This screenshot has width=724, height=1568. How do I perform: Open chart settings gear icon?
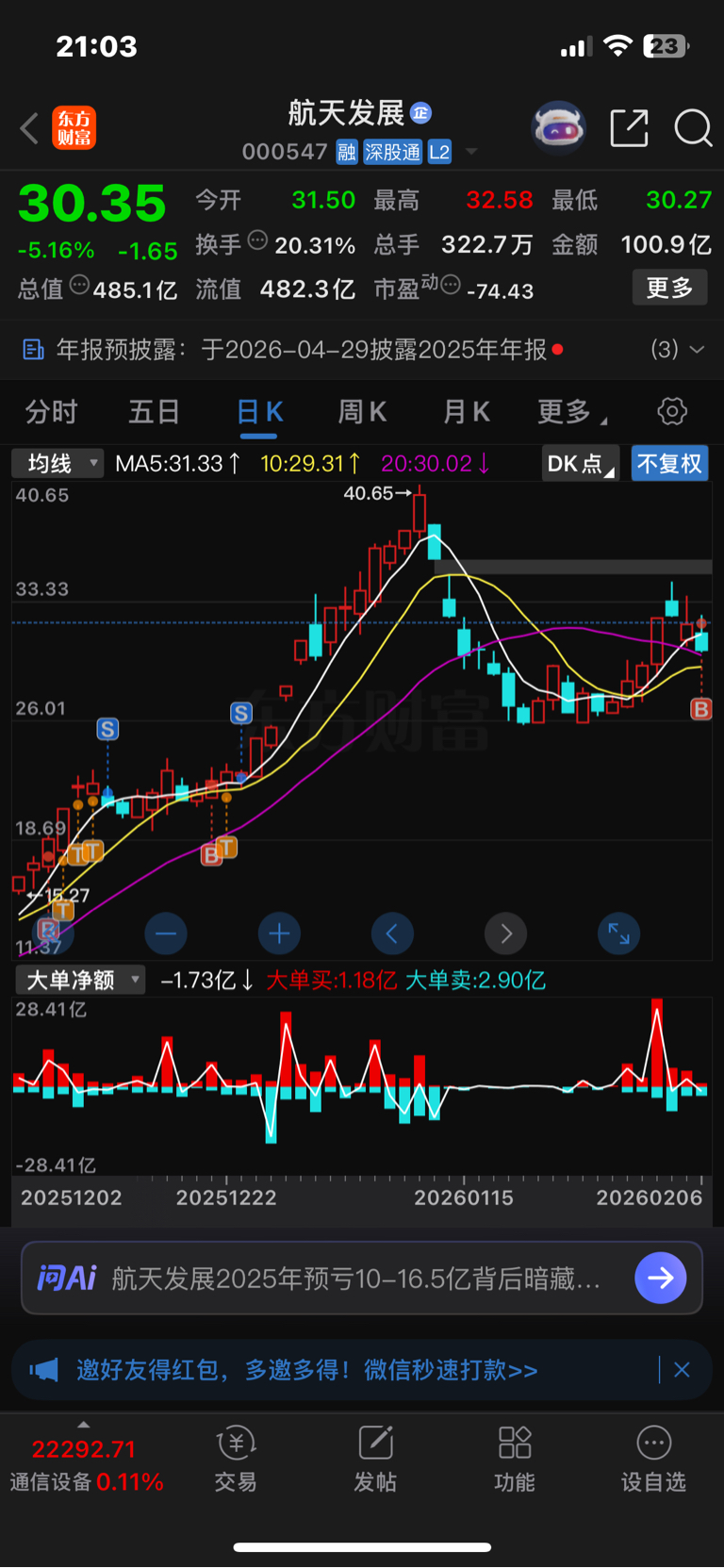pyautogui.click(x=671, y=411)
